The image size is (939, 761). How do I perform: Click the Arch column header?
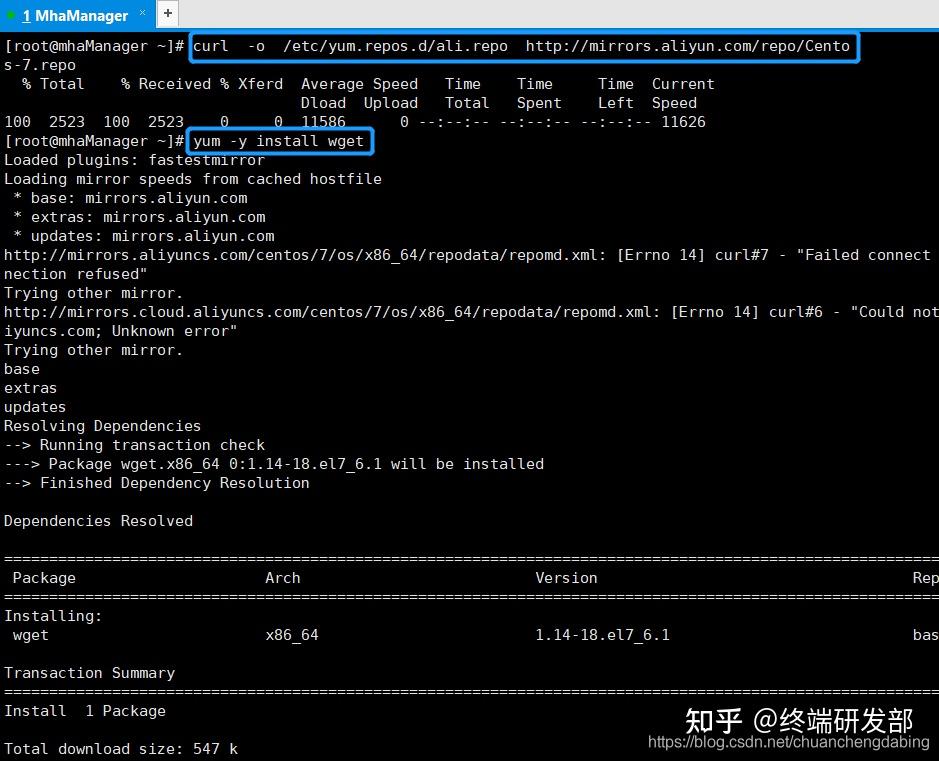tap(283, 577)
